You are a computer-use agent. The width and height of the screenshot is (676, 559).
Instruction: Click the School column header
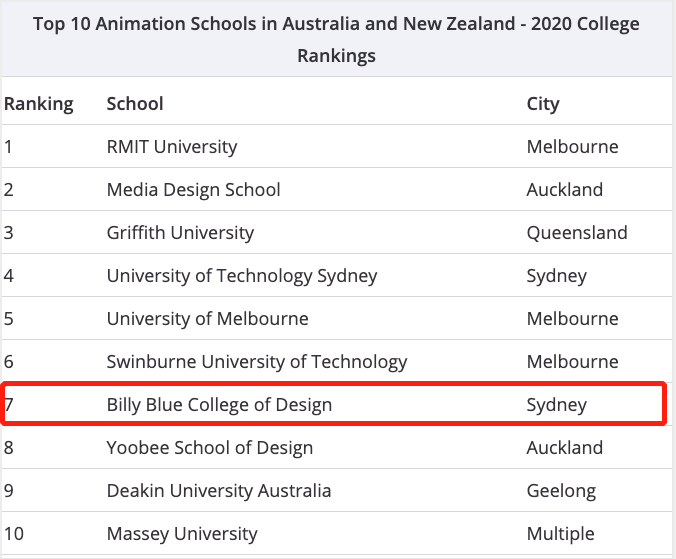135,104
